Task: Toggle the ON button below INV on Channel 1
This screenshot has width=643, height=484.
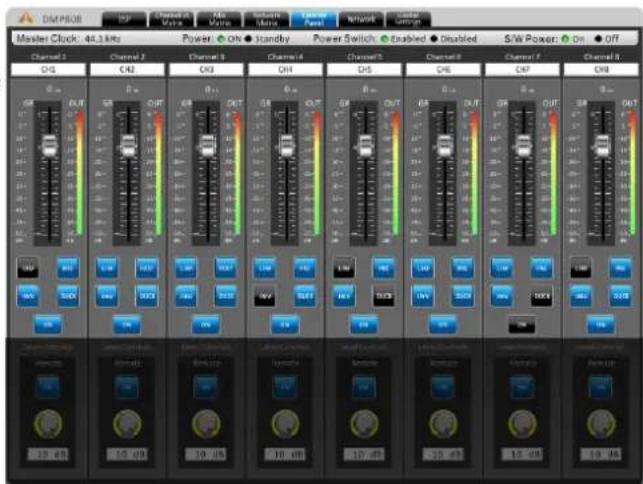Action: point(48,324)
